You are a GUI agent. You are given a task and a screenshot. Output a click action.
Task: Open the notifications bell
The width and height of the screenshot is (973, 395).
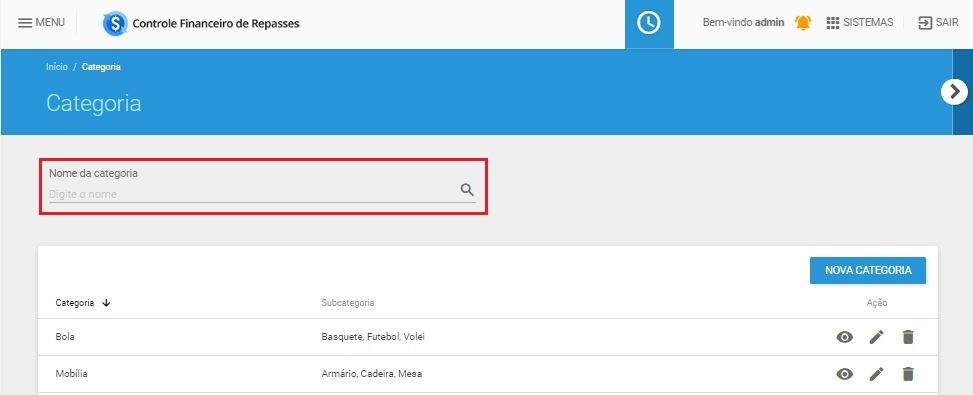tap(803, 23)
